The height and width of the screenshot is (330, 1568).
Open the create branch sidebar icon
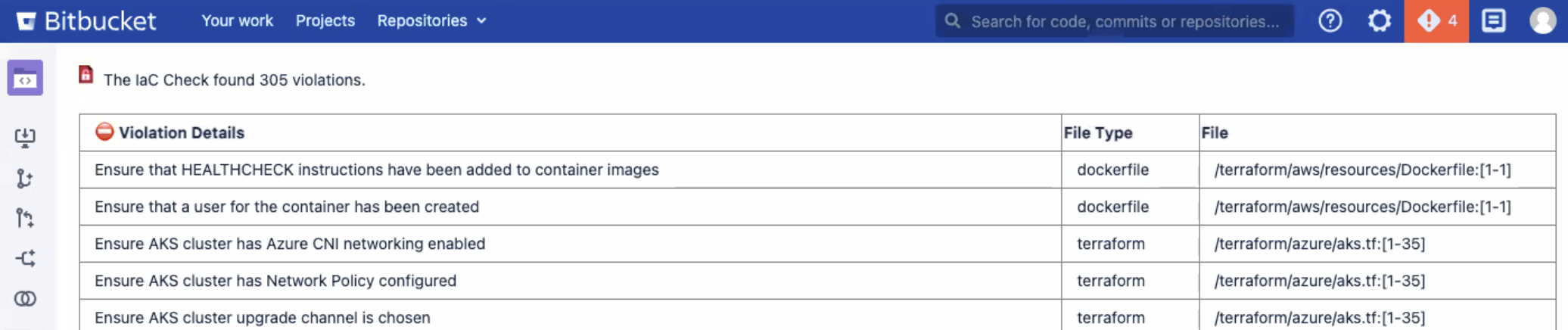[x=25, y=179]
